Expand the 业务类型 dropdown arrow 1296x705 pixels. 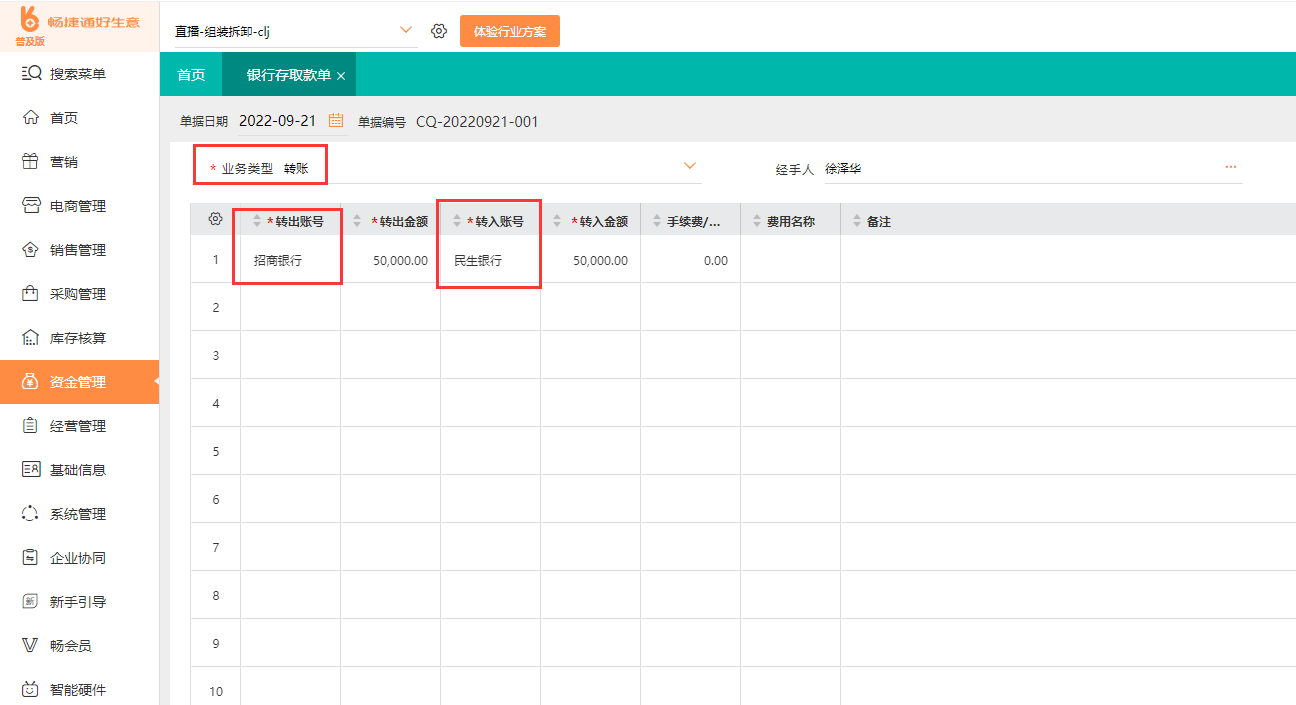pyautogui.click(x=689, y=166)
